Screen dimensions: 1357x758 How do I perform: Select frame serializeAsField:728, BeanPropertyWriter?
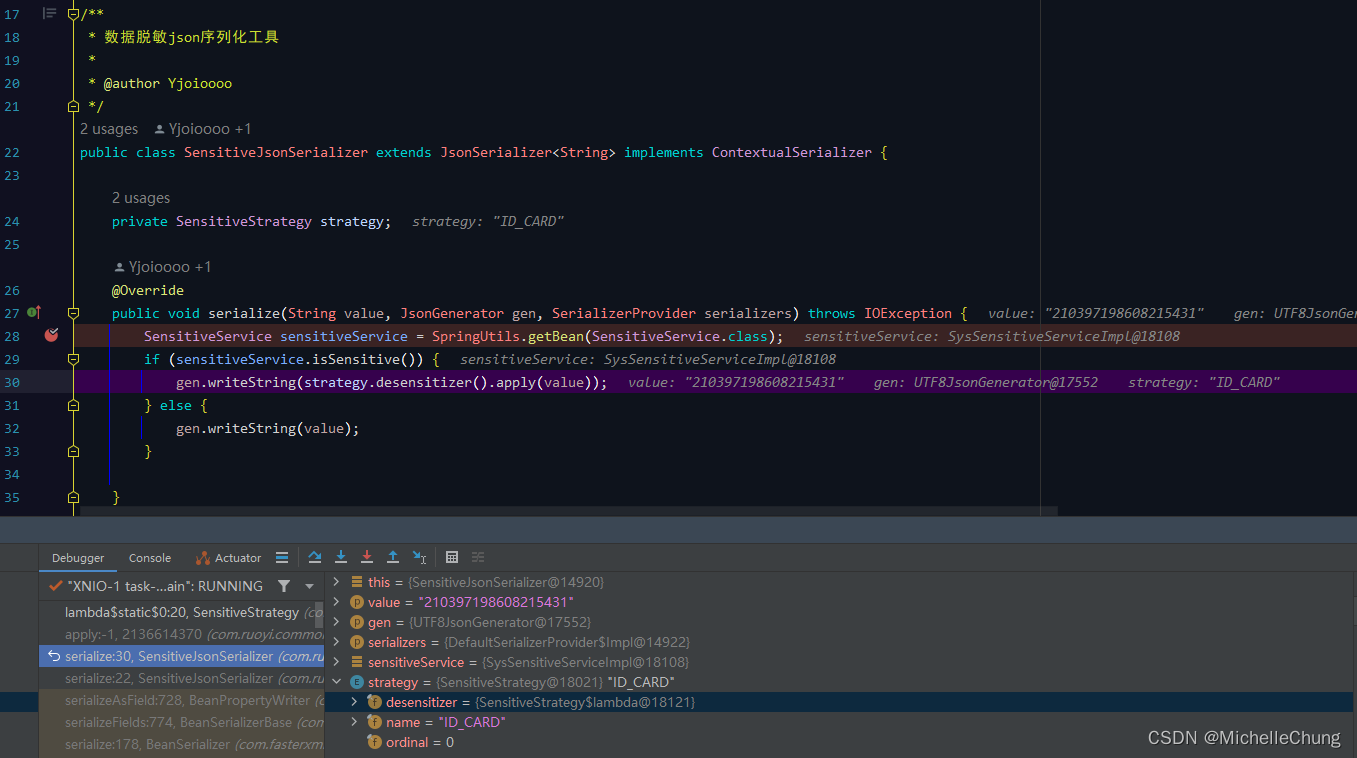click(182, 700)
